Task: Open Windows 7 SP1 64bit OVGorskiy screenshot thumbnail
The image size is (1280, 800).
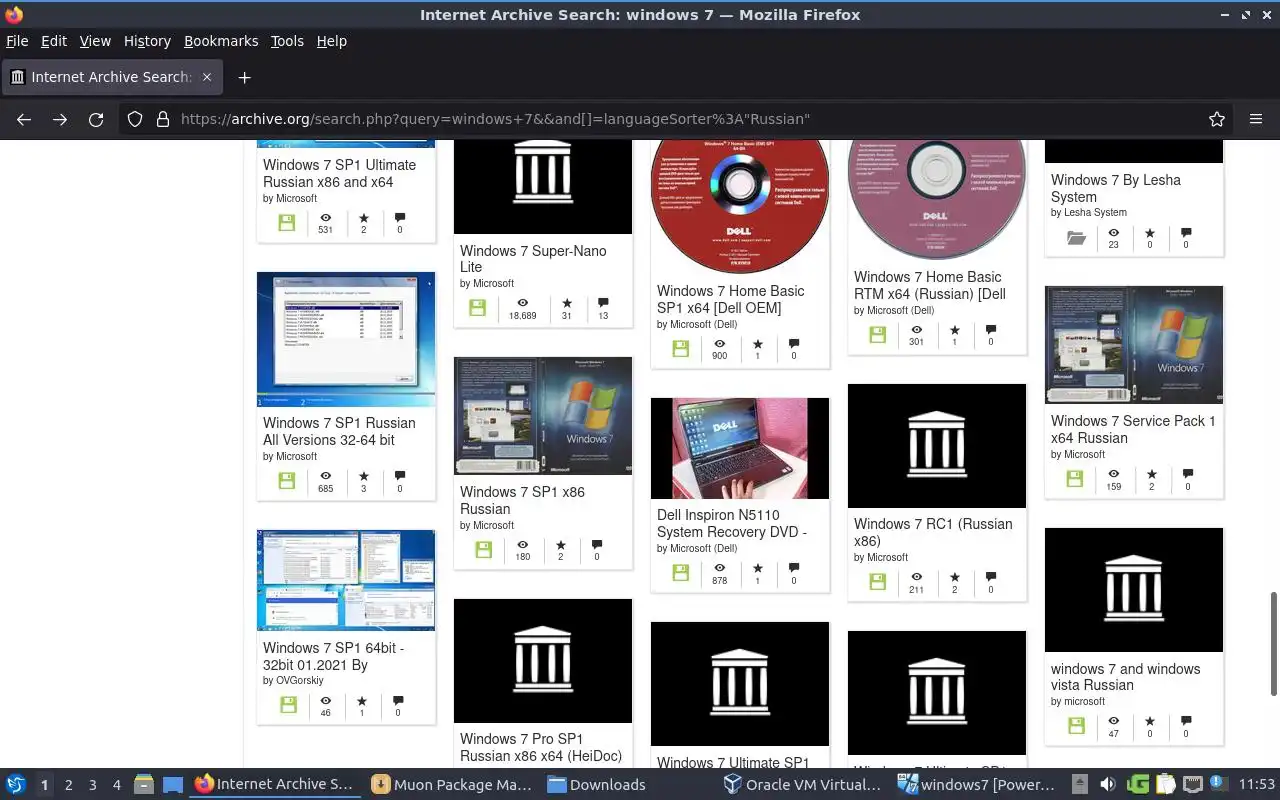Action: click(x=346, y=580)
